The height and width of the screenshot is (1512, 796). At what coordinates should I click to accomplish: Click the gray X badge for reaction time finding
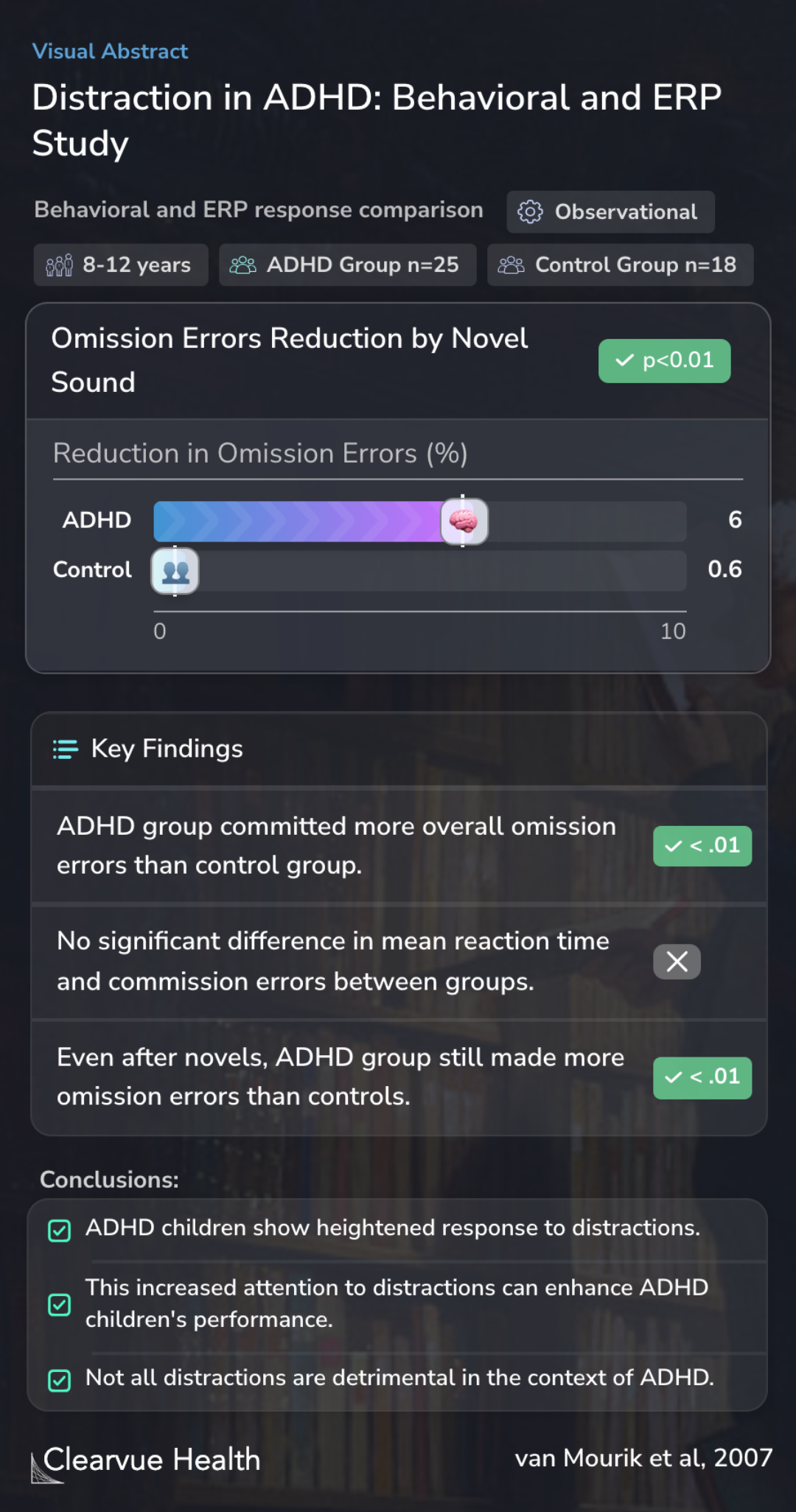pyautogui.click(x=677, y=962)
